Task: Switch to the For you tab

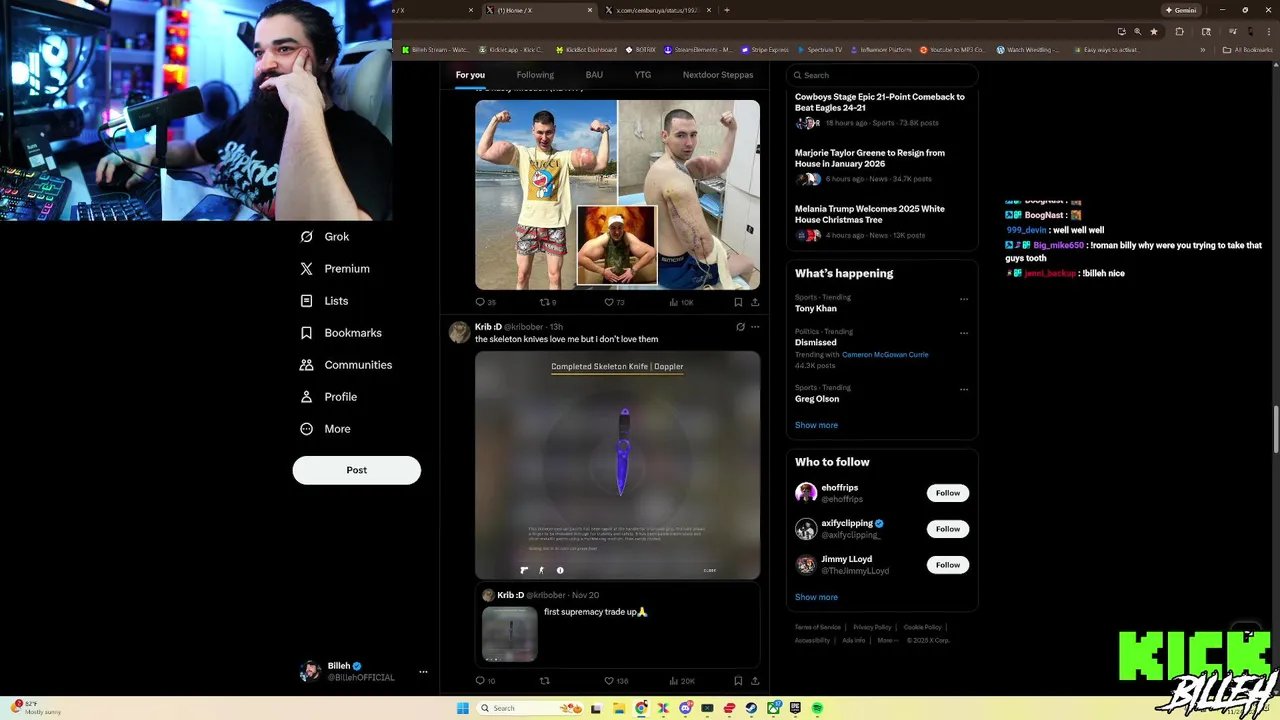Action: point(470,75)
